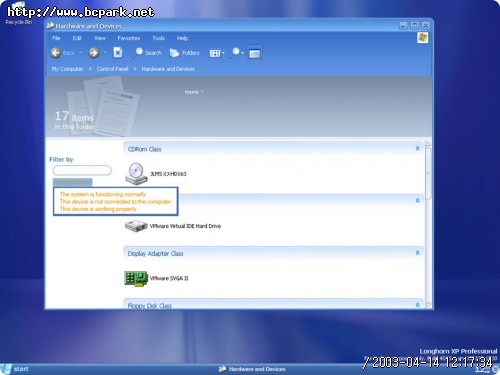500x375 pixels.
Task: Select 'The system is functioning normally' option
Action: point(103,194)
